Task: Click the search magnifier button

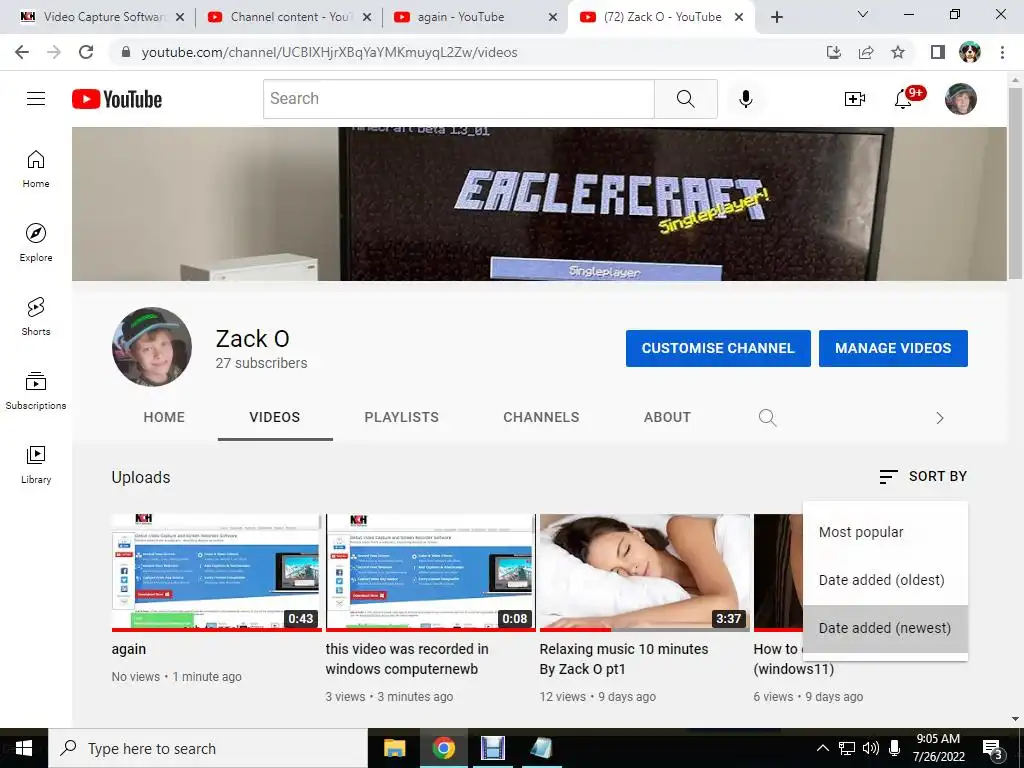Action: click(x=685, y=99)
